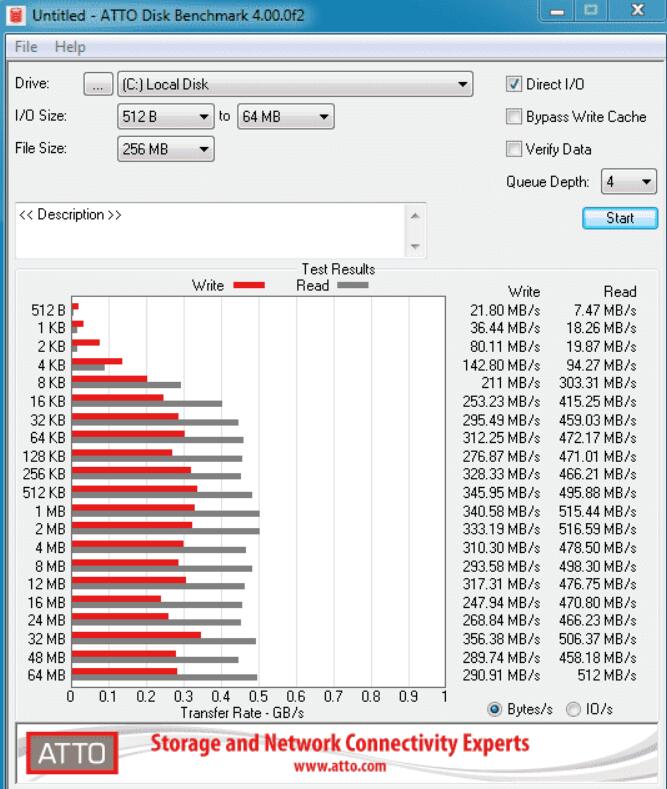This screenshot has height=789, width=667.
Task: Click the 7.47 MB/s read value
Action: tap(605, 310)
